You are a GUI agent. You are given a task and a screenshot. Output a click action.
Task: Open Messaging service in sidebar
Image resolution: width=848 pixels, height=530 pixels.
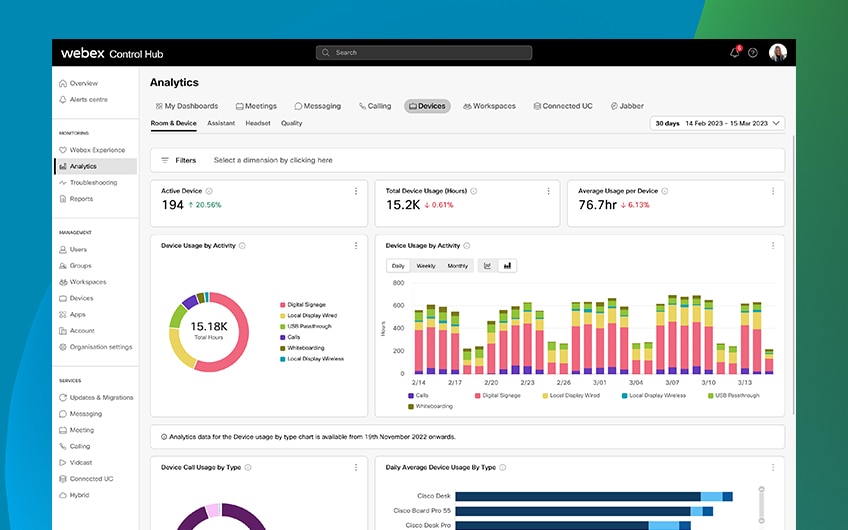tap(81, 414)
